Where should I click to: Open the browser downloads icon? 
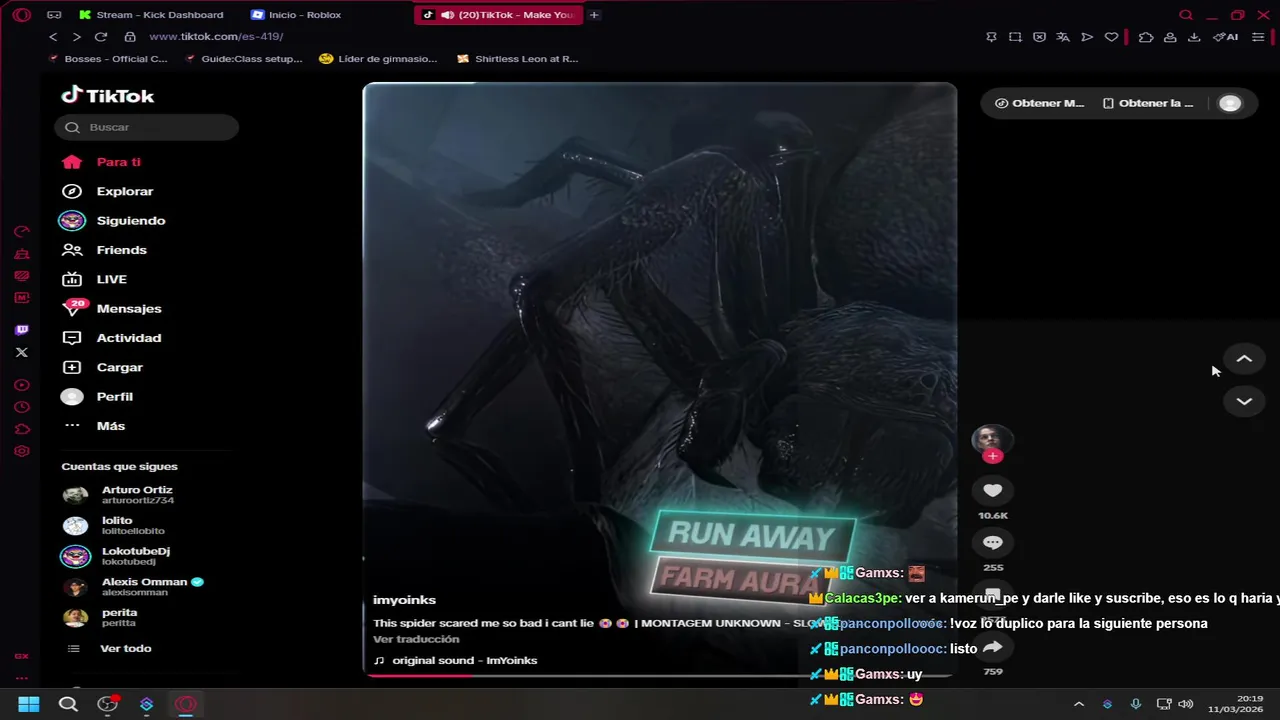(x=1194, y=37)
